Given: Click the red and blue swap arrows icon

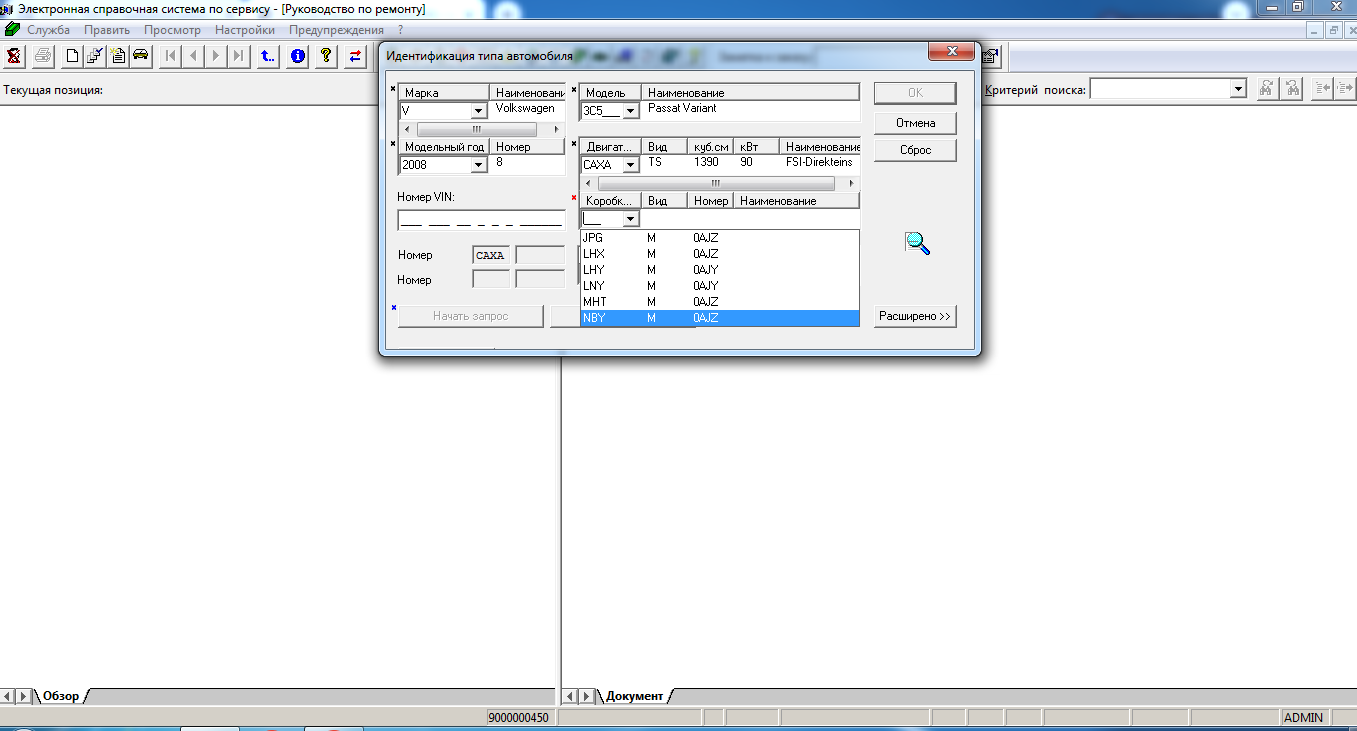Looking at the screenshot, I should coord(354,56).
